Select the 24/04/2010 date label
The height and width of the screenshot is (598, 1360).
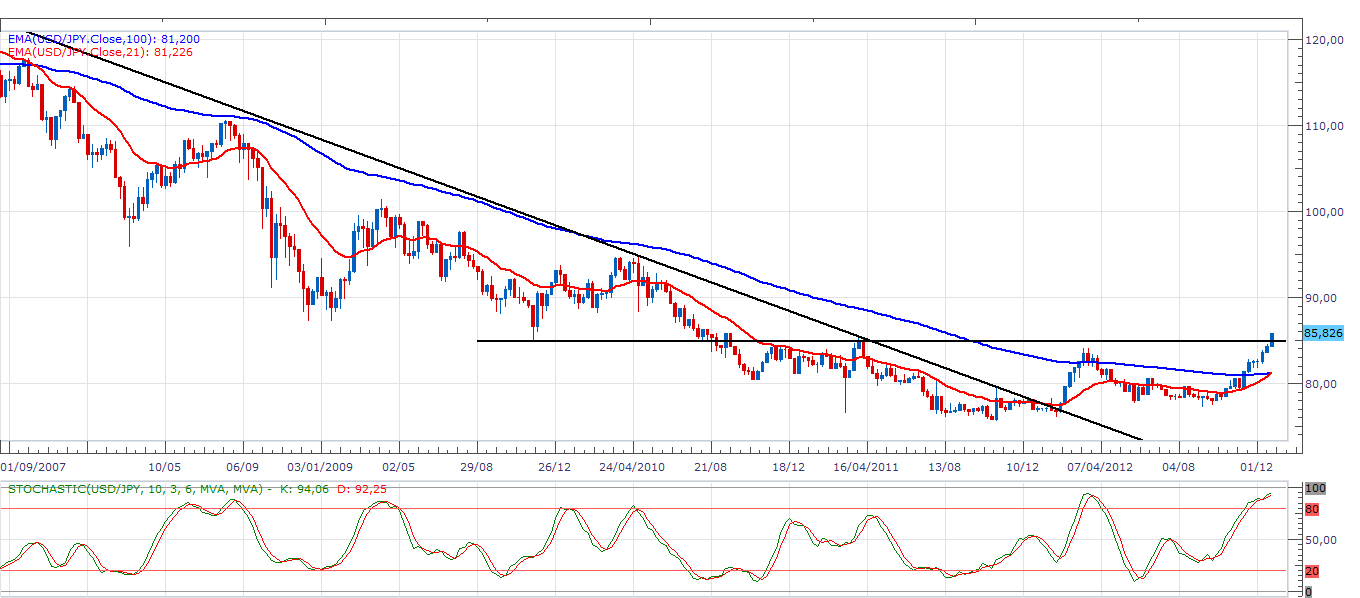633,466
